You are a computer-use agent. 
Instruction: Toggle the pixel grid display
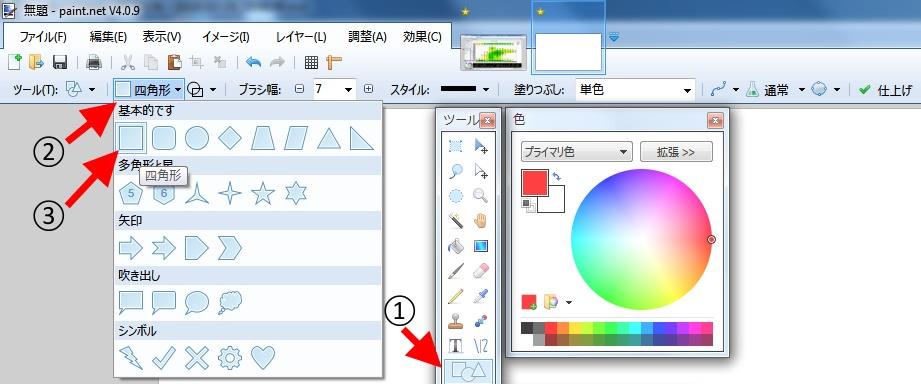[311, 62]
